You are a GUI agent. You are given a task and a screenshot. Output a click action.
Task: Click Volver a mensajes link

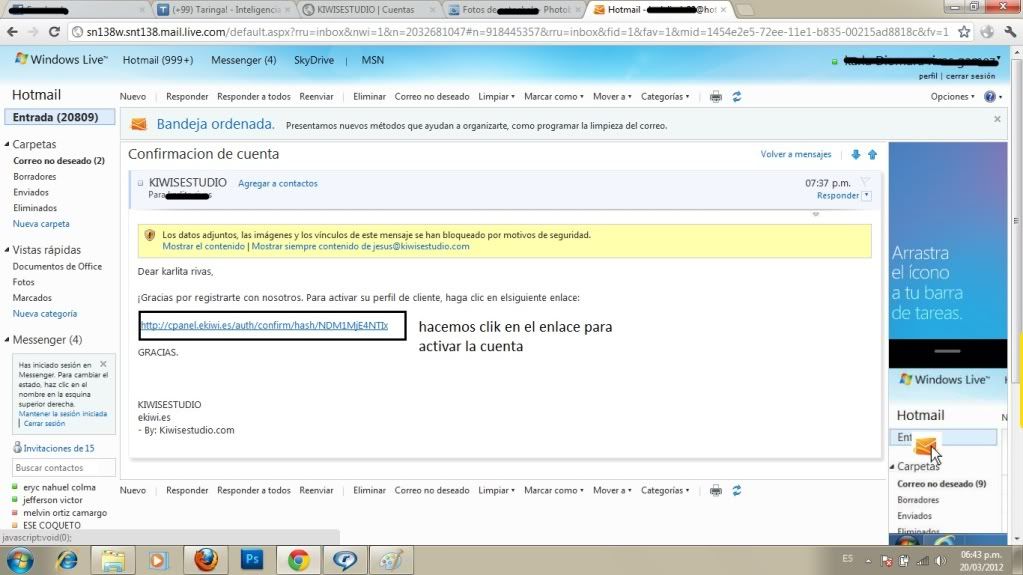796,155
